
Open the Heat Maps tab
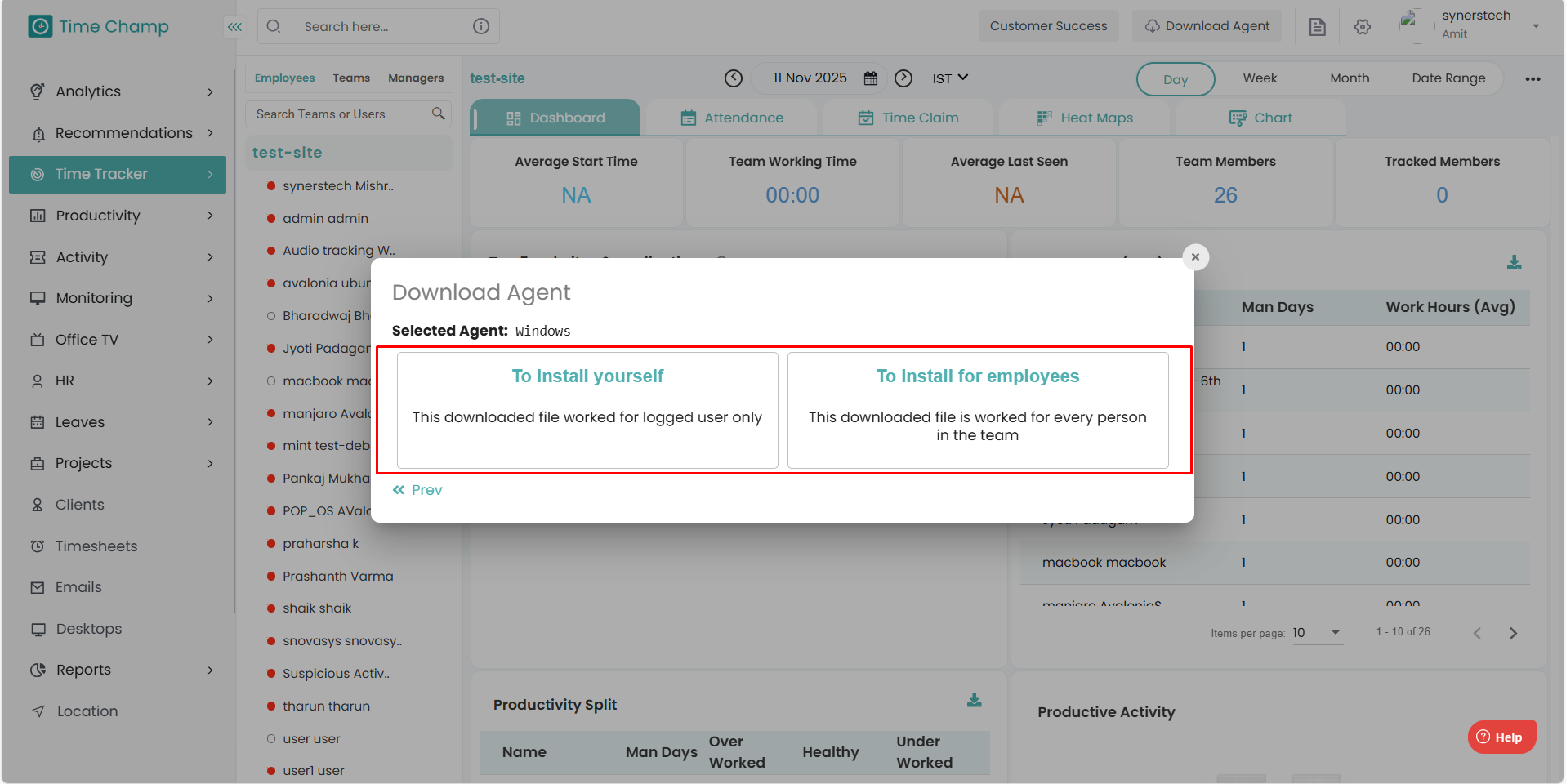[1085, 118]
